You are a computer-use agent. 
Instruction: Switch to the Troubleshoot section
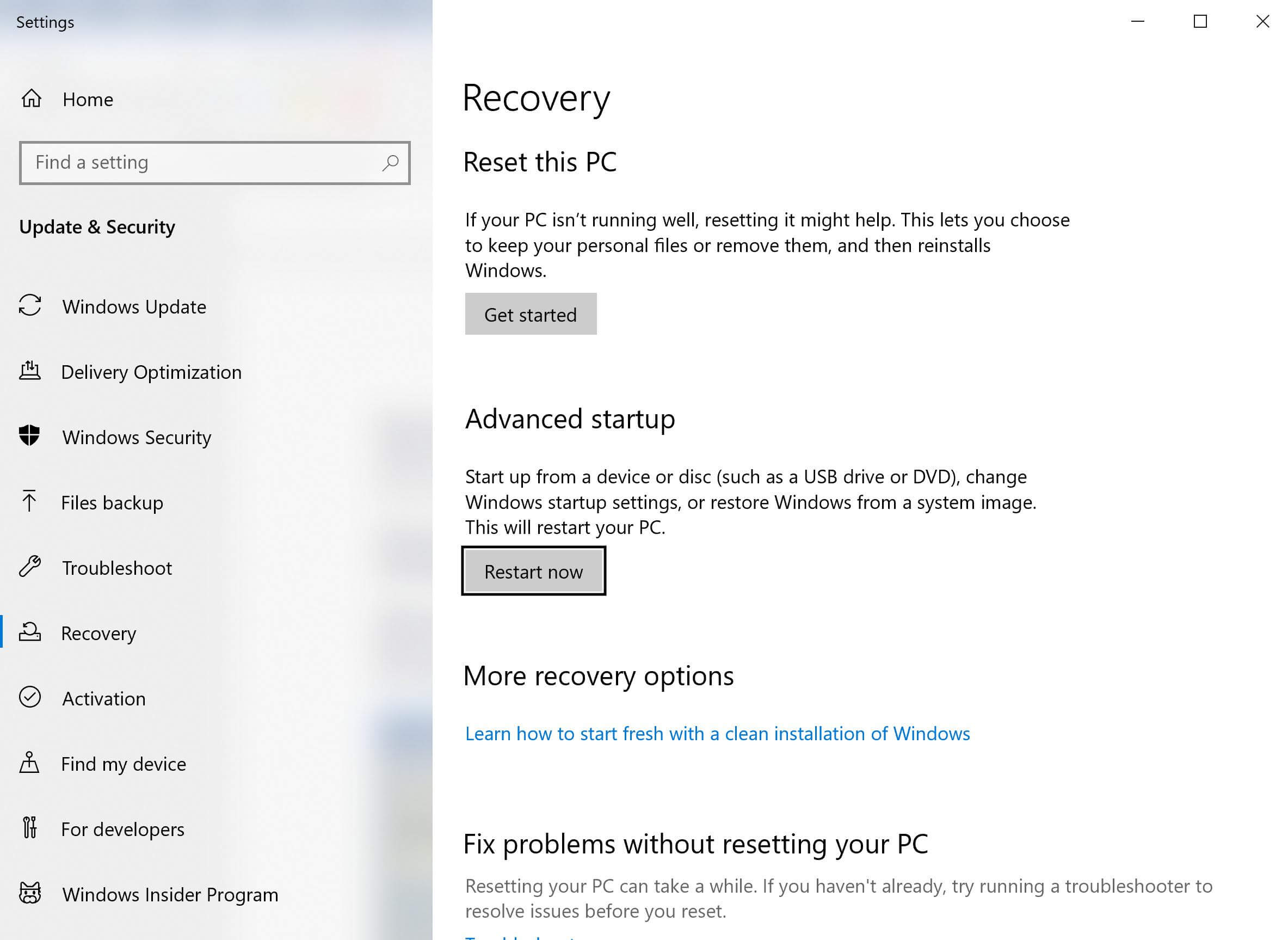116,567
